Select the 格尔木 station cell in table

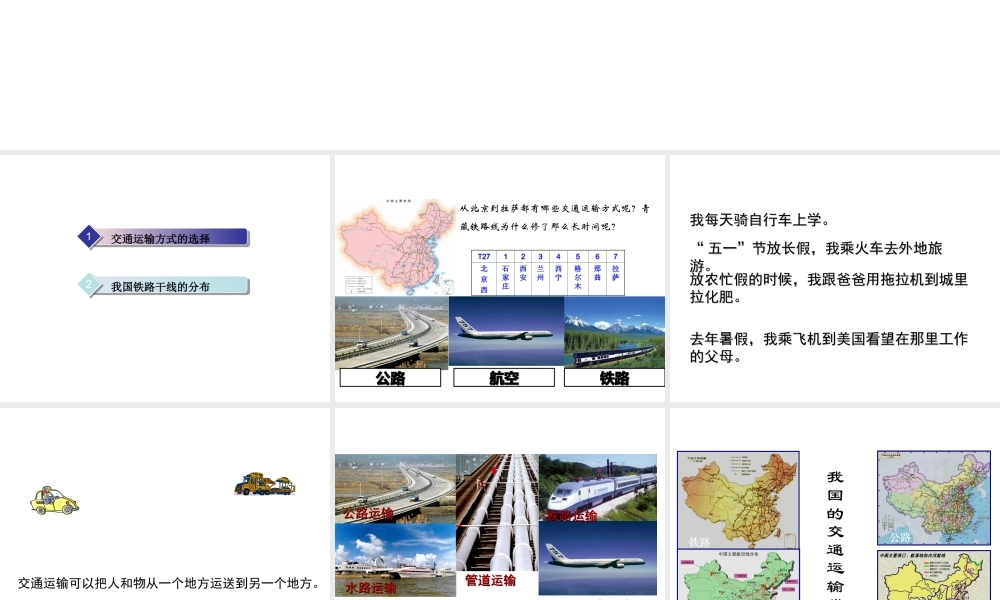point(578,279)
